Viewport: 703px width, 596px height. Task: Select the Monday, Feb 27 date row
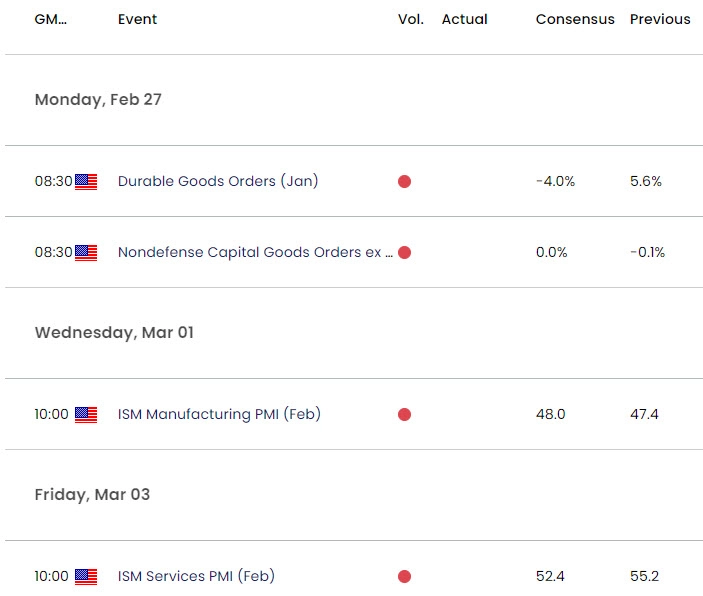tap(98, 100)
